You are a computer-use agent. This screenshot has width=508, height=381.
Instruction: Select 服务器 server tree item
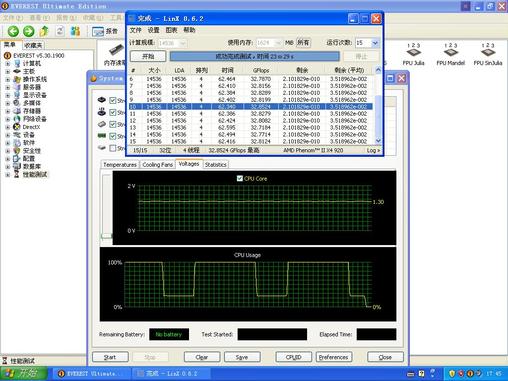coord(32,87)
